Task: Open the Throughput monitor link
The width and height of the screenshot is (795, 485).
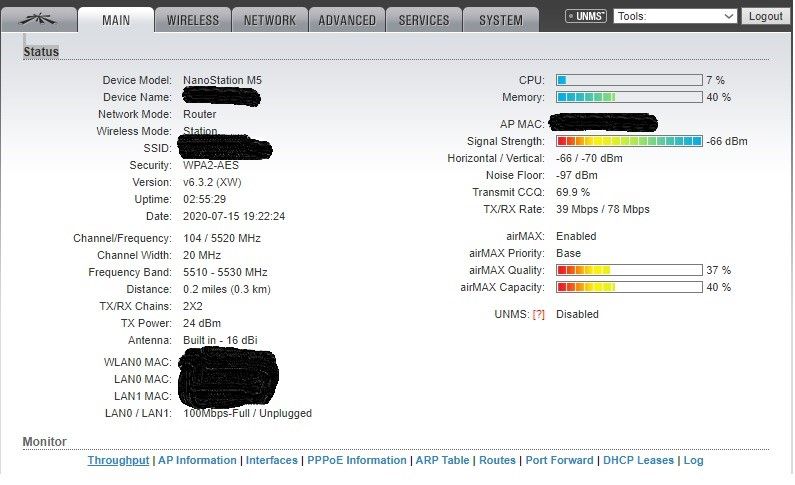Action: click(x=118, y=460)
